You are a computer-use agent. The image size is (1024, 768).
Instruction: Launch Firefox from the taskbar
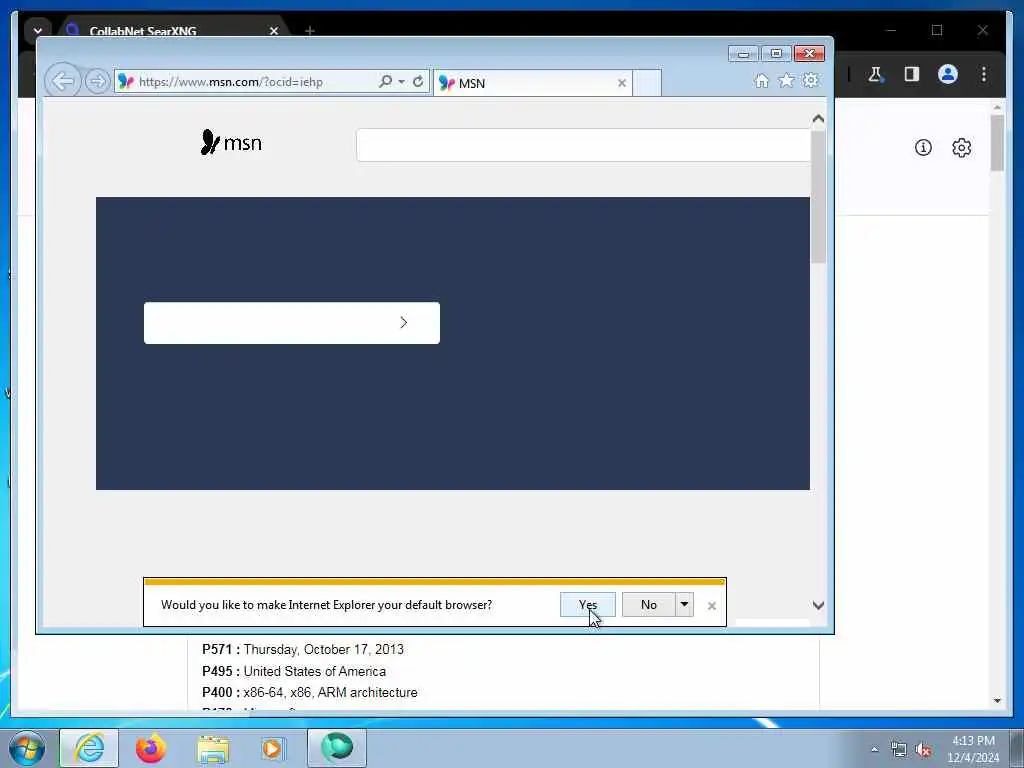pos(151,748)
